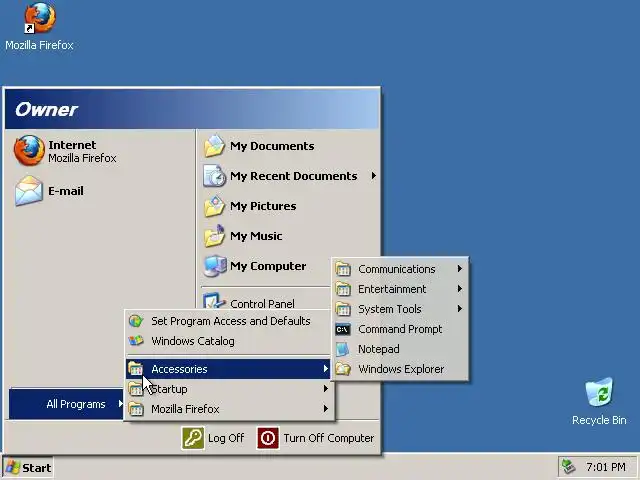Select Startup text in programs list
The height and width of the screenshot is (480, 640).
(169, 389)
